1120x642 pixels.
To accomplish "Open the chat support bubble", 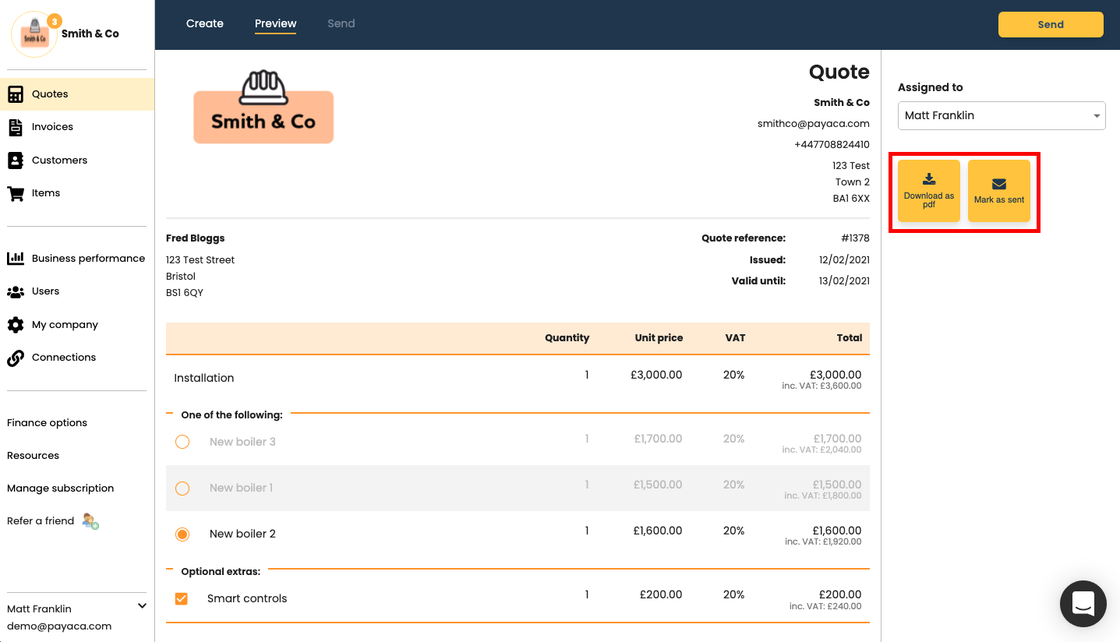I will coord(1083,603).
